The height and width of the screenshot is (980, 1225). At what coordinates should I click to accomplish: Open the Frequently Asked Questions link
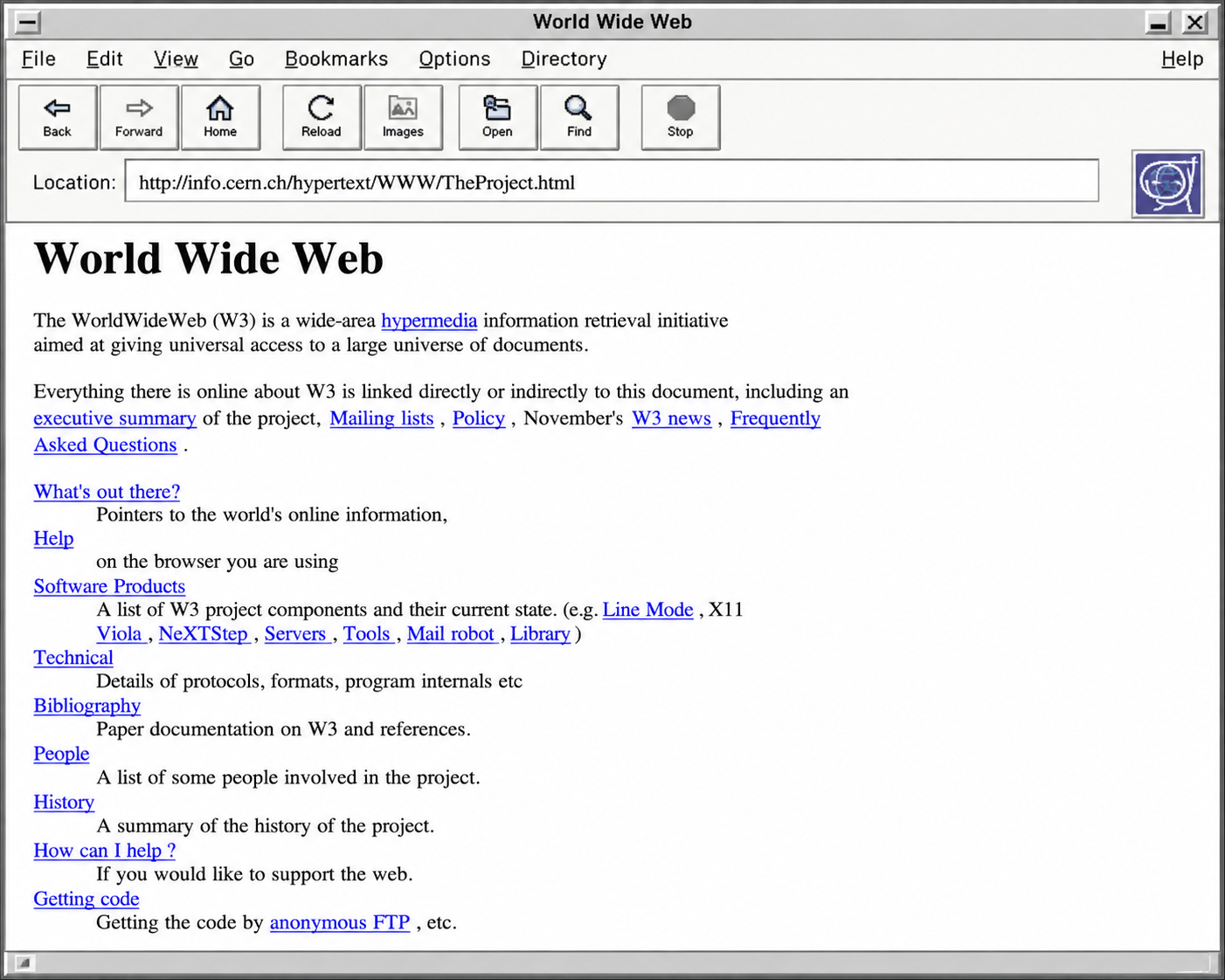coord(775,418)
